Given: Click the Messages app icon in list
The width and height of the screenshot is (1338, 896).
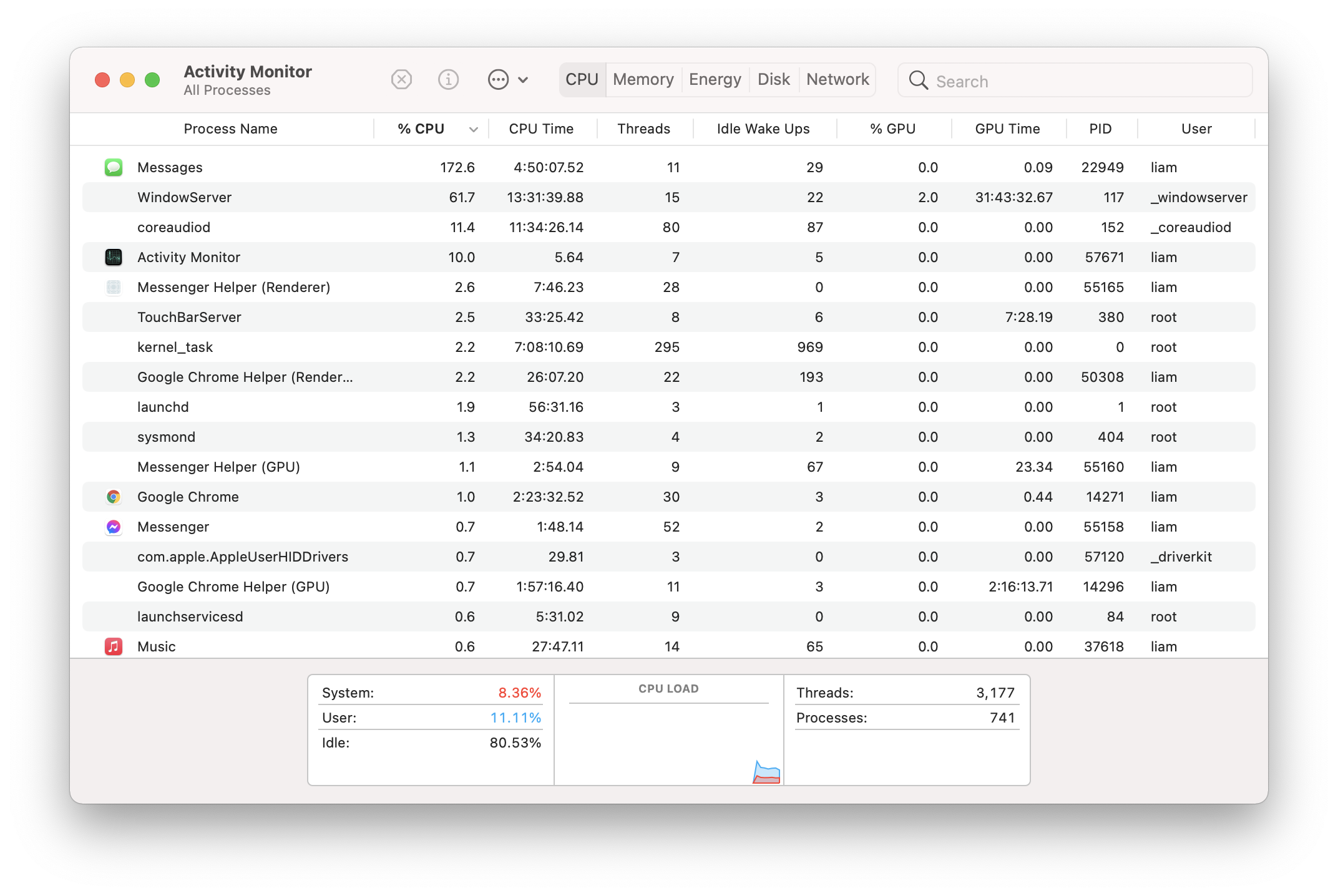Looking at the screenshot, I should click(x=114, y=167).
